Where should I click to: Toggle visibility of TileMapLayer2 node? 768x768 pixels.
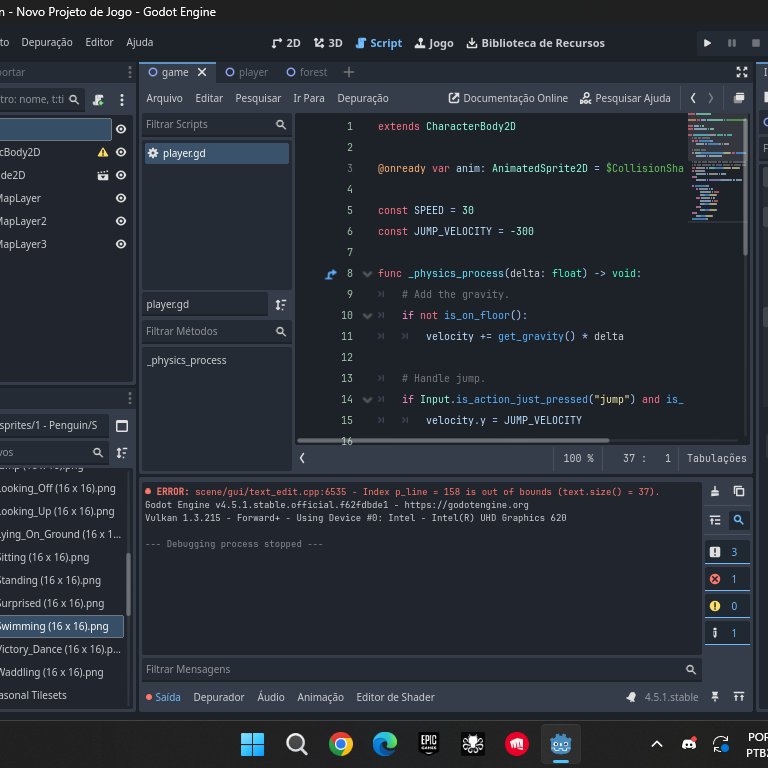(x=121, y=221)
